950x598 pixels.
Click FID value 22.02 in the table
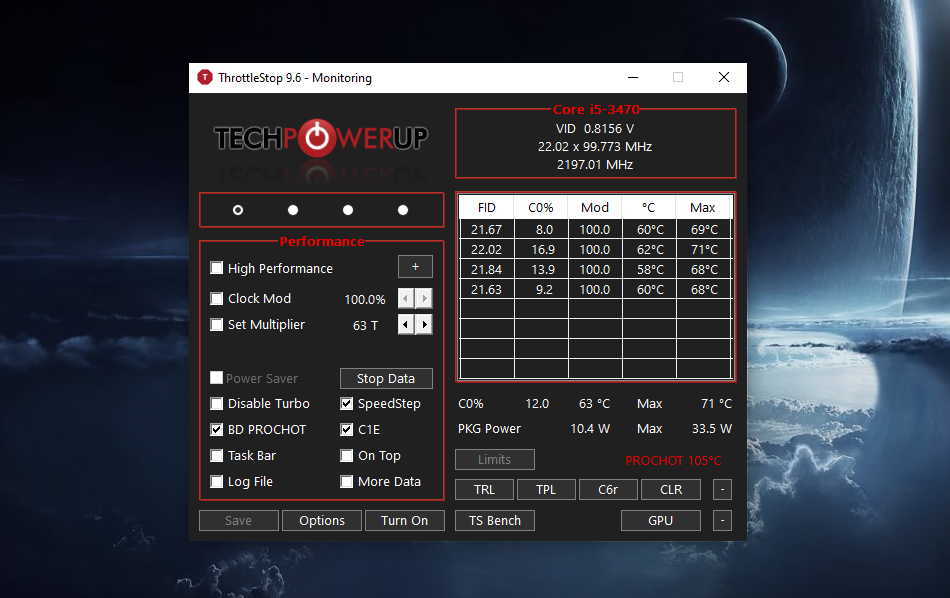click(x=487, y=250)
